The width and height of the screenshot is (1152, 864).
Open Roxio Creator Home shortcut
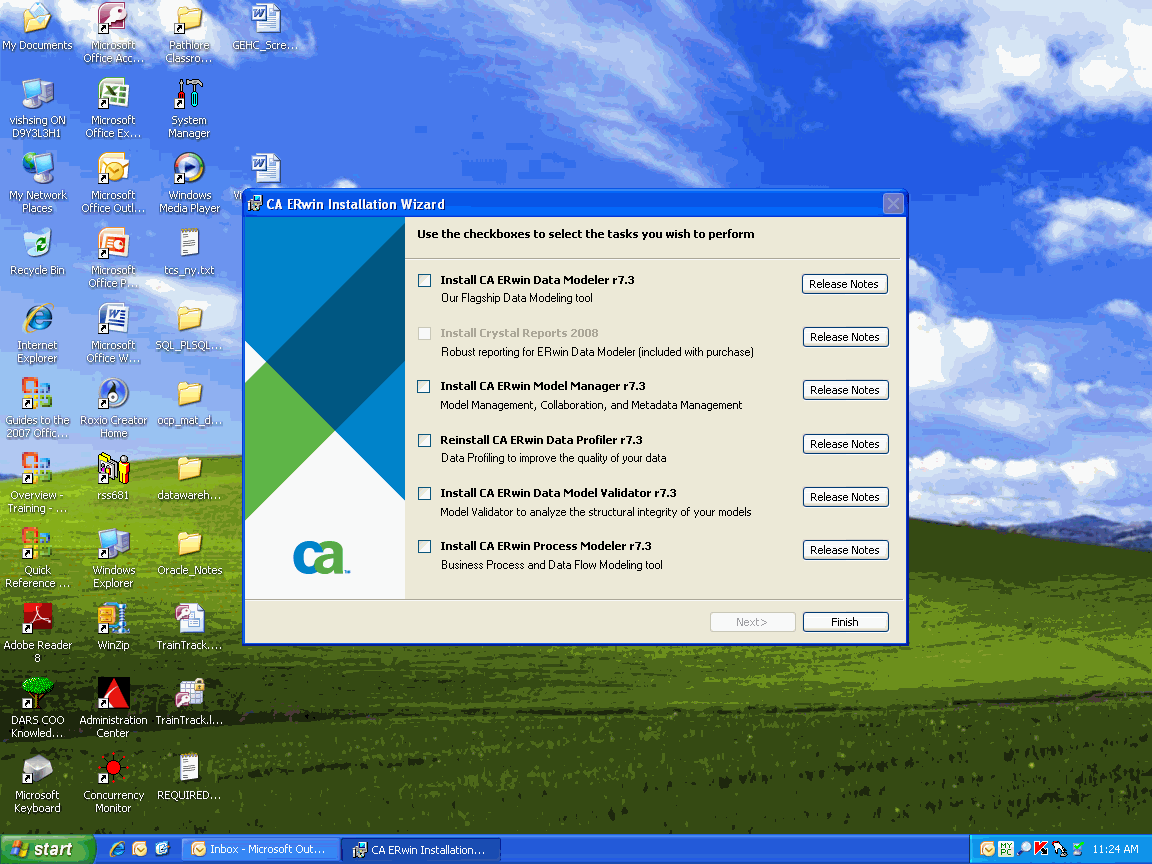coord(113,407)
